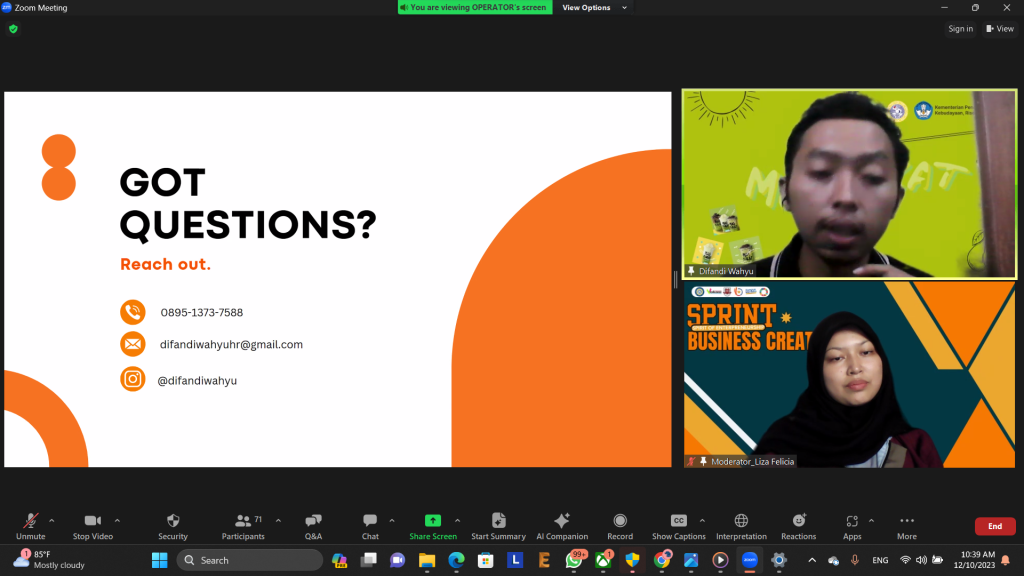Click the Sign in button
Image resolution: width=1024 pixels, height=576 pixels.
[x=960, y=29]
